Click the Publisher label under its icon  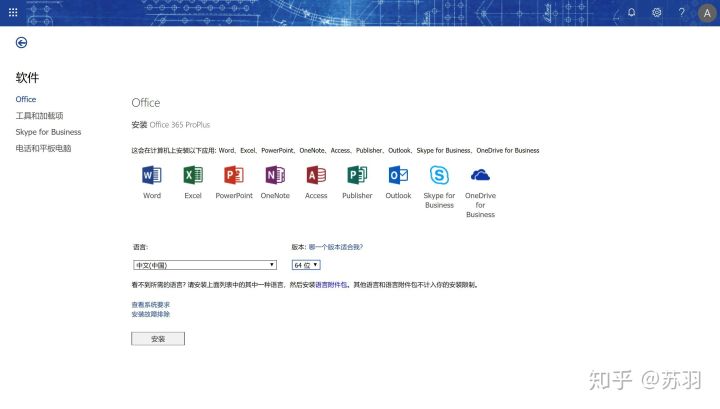(357, 196)
